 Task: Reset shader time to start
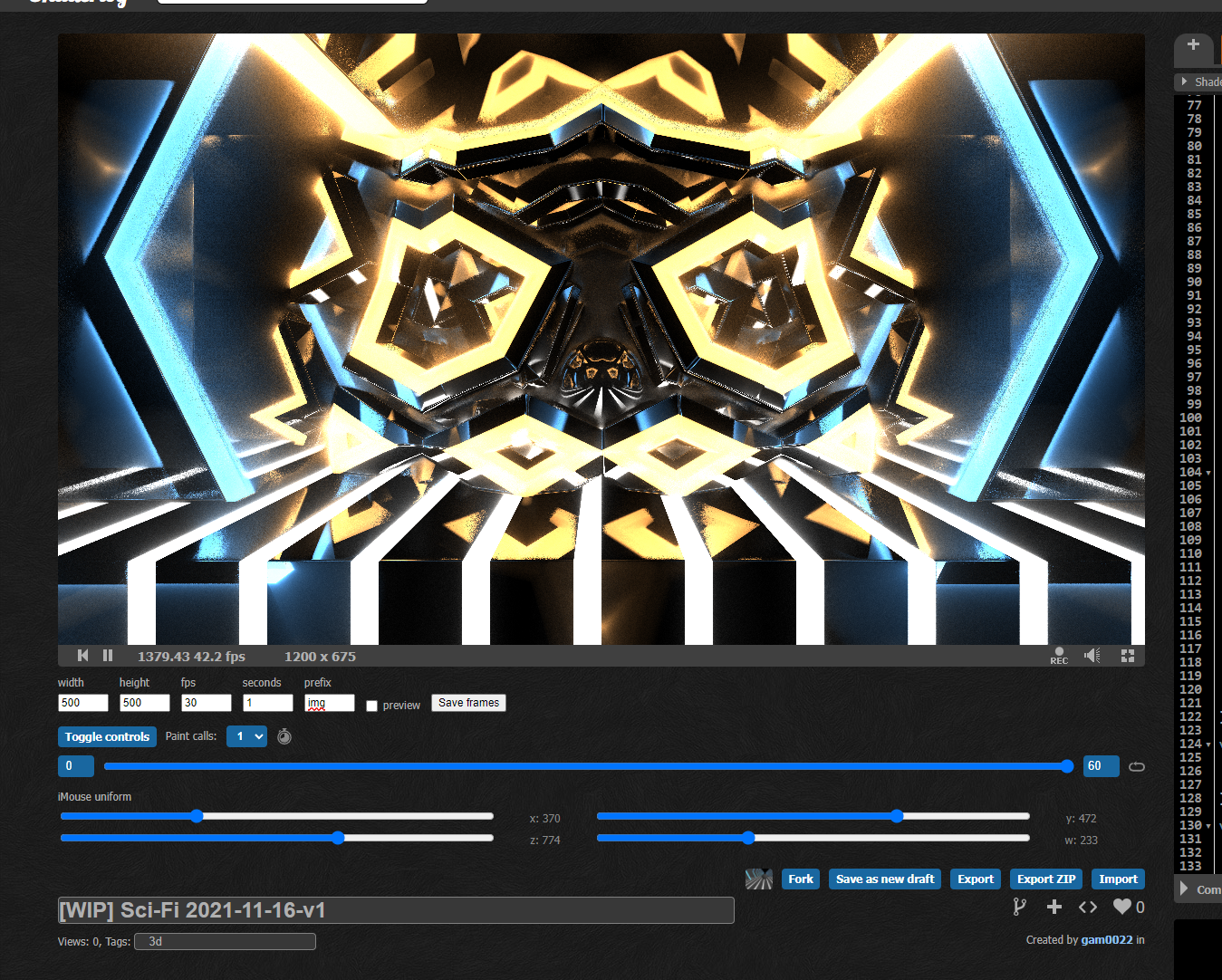tap(83, 656)
